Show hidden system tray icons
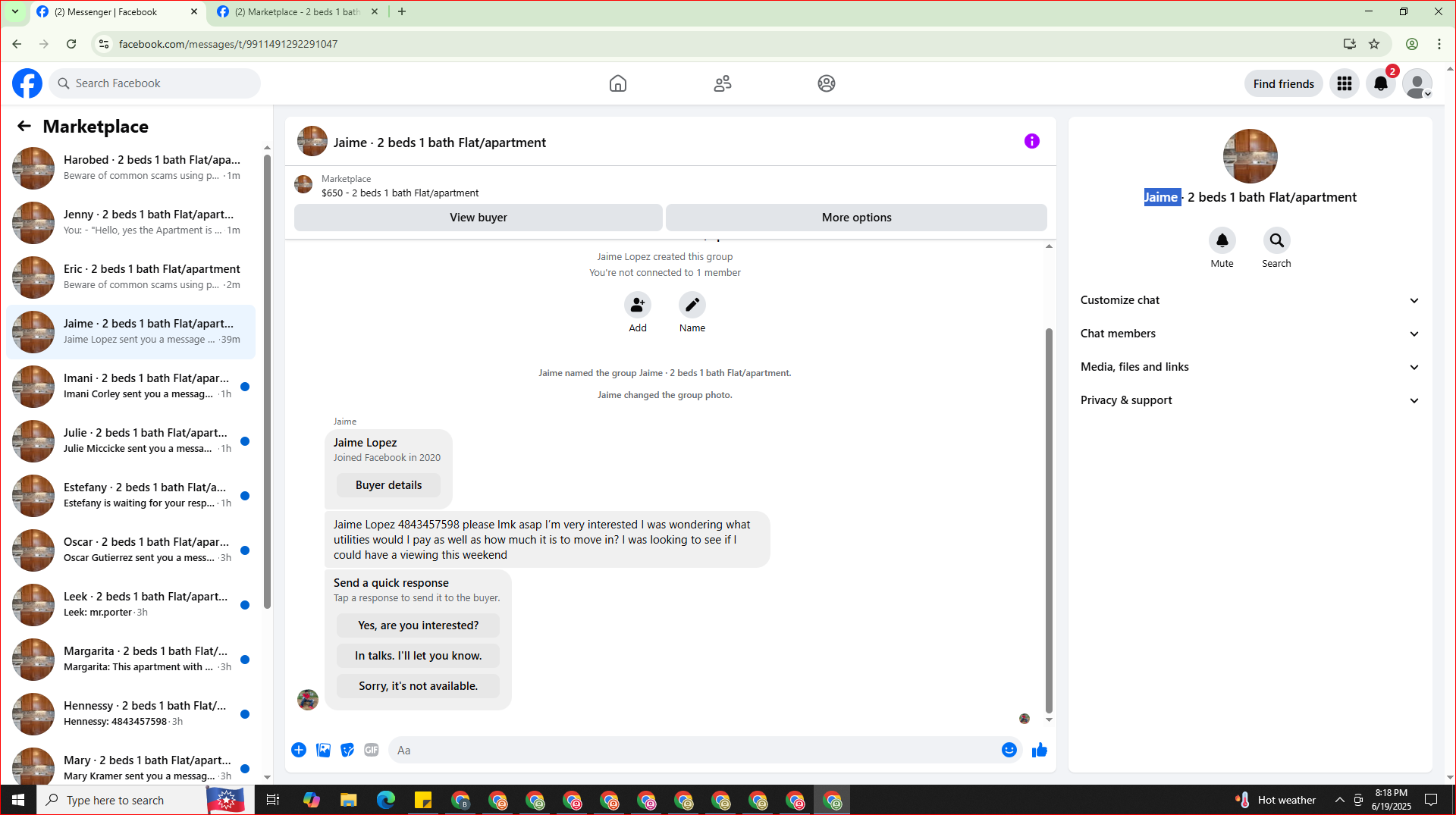 coord(1340,800)
